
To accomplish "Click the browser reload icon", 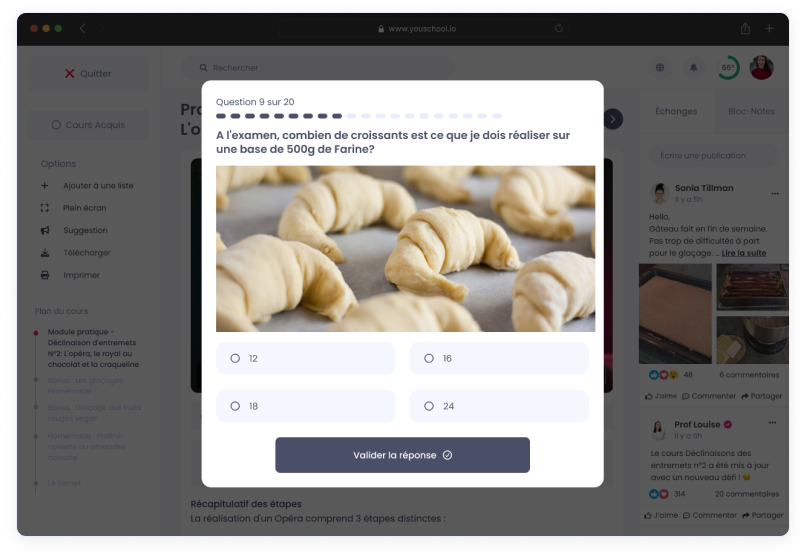I will coord(559,28).
